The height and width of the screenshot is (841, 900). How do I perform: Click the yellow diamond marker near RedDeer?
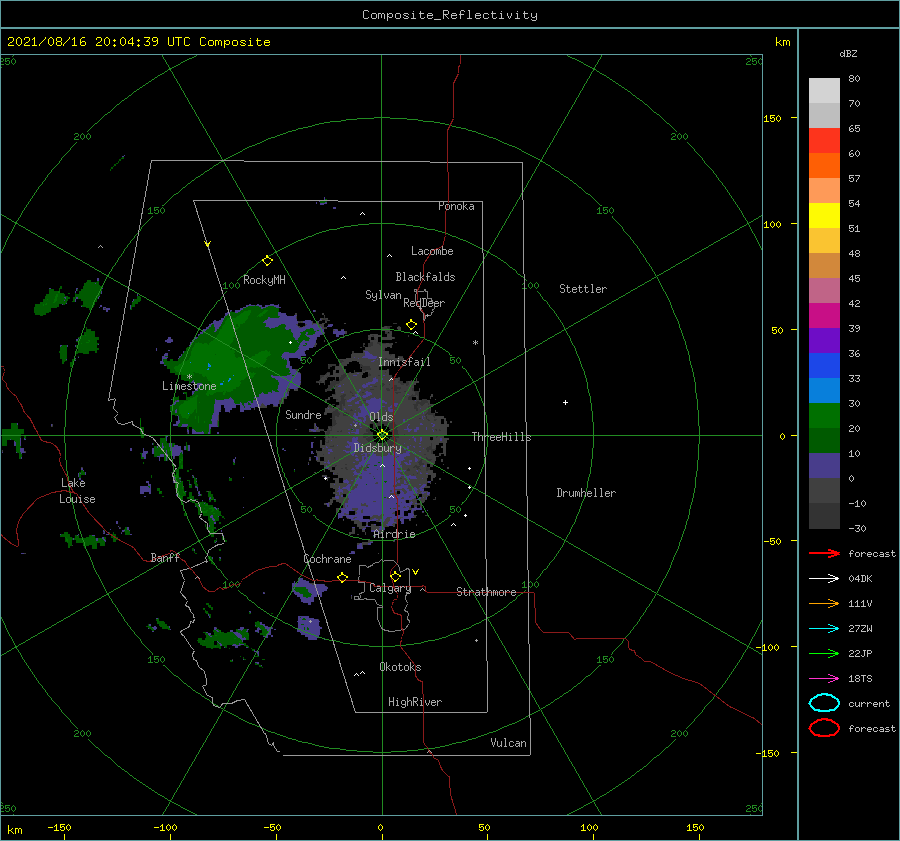click(x=412, y=325)
